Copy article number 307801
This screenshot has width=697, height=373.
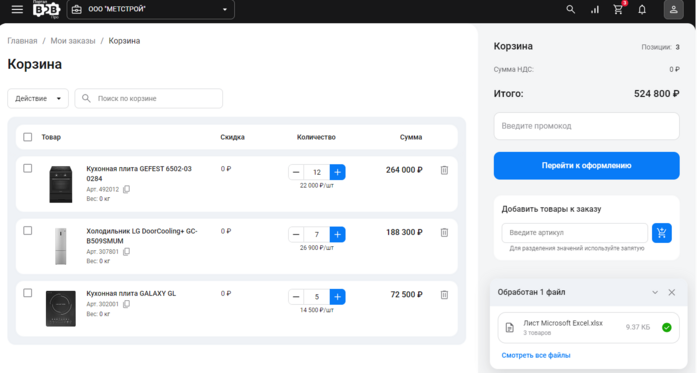(126, 252)
